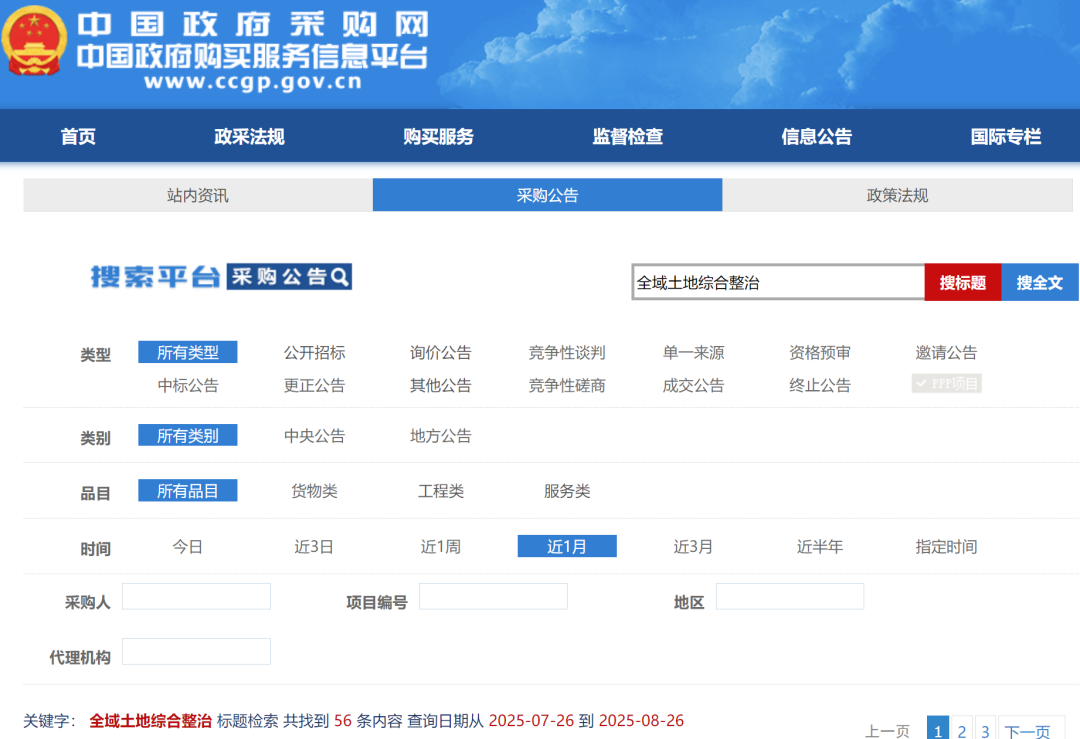Select the 近3月 time range option
The height and width of the screenshot is (739, 1080).
693,546
